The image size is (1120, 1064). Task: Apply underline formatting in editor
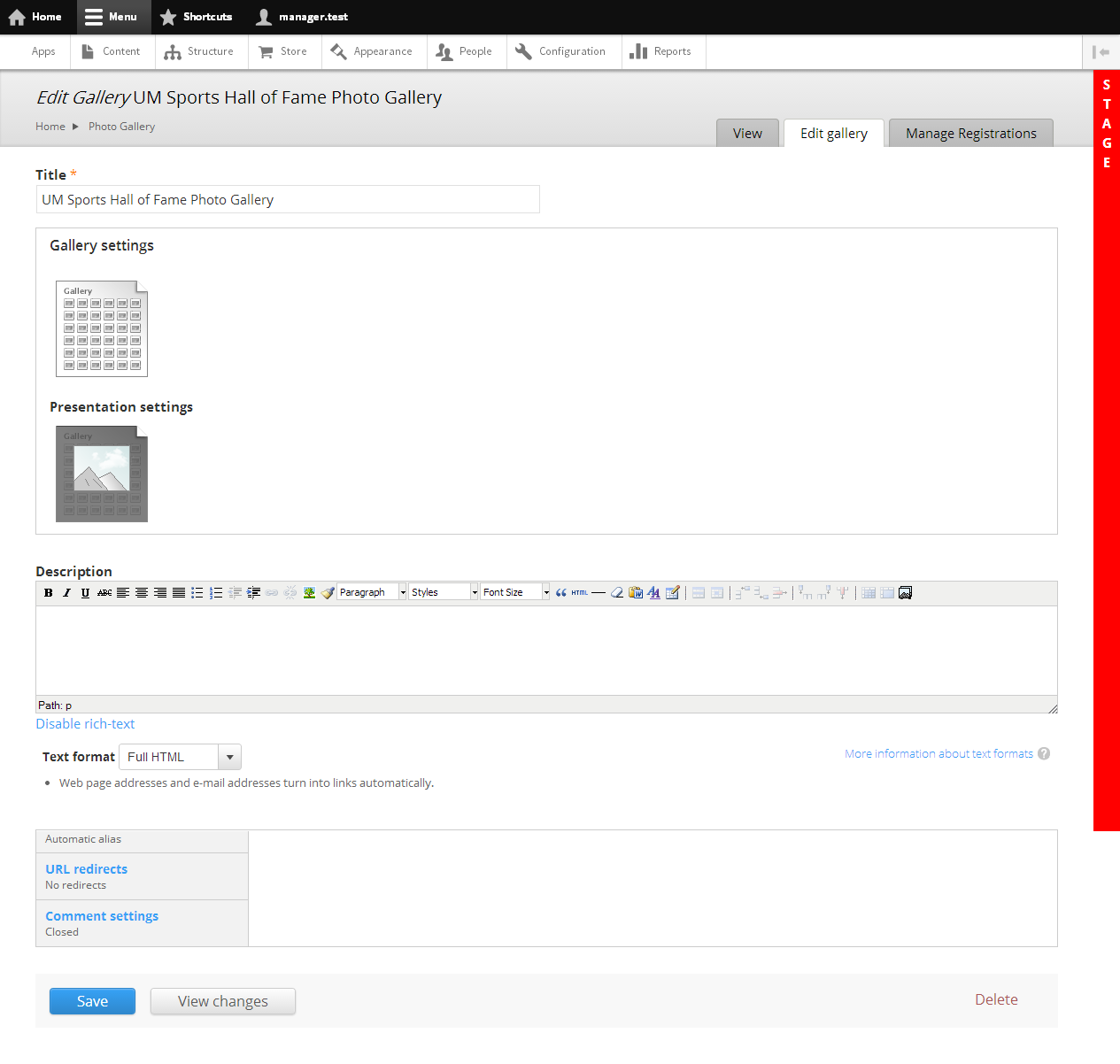coord(85,593)
